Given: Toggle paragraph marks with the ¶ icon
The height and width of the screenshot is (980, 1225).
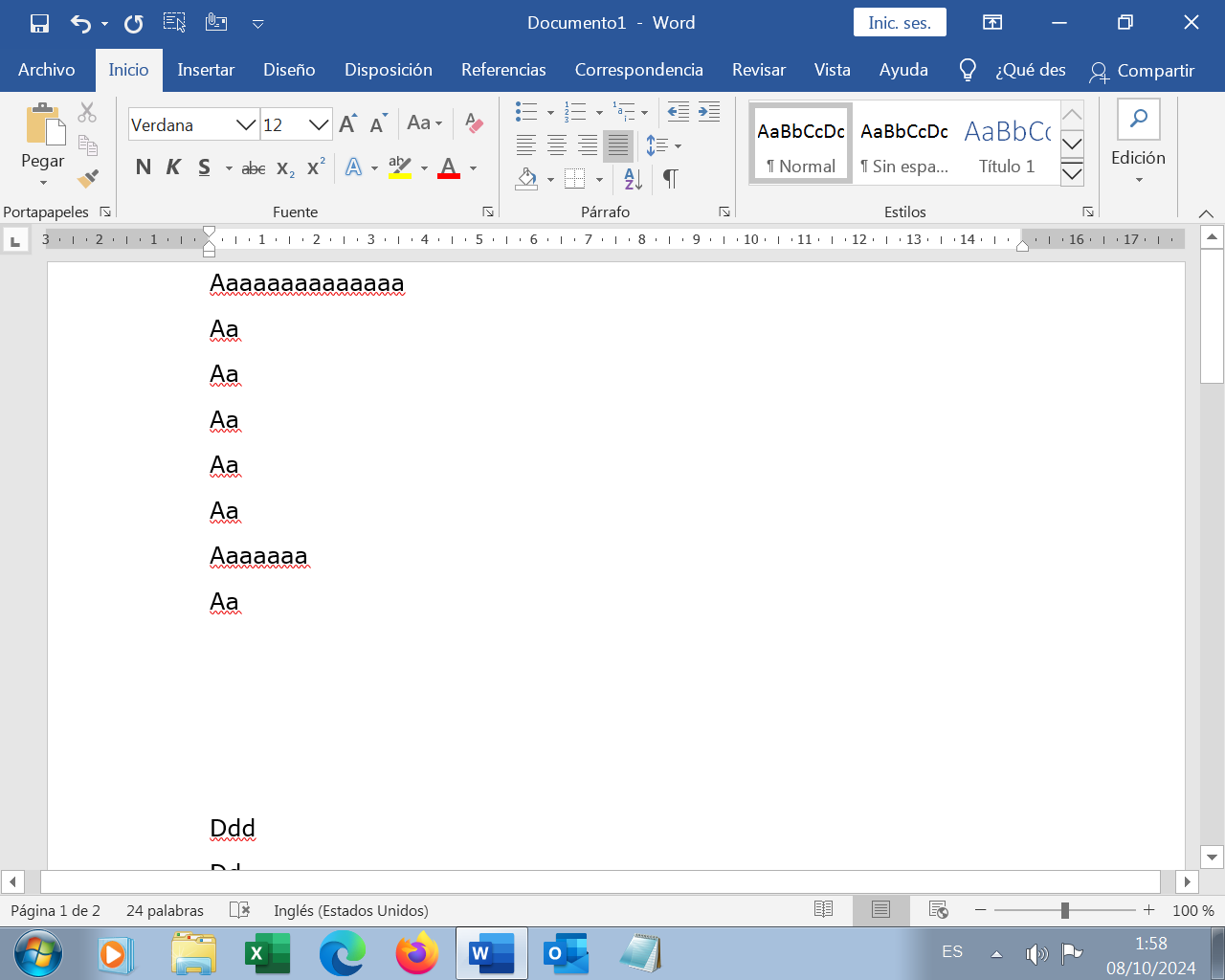Looking at the screenshot, I should (x=669, y=179).
